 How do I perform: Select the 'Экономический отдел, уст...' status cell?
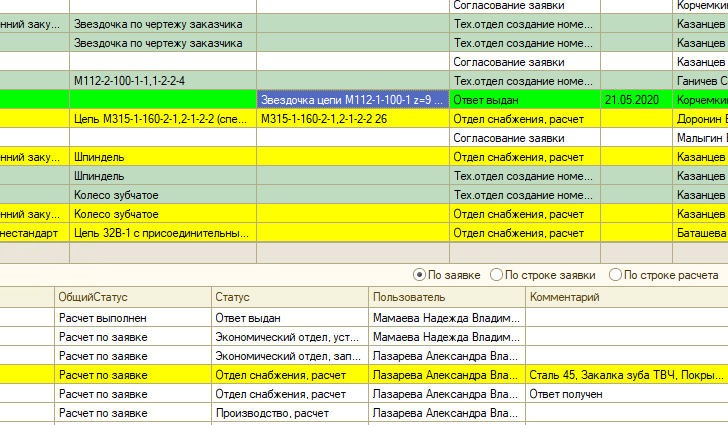coord(290,337)
